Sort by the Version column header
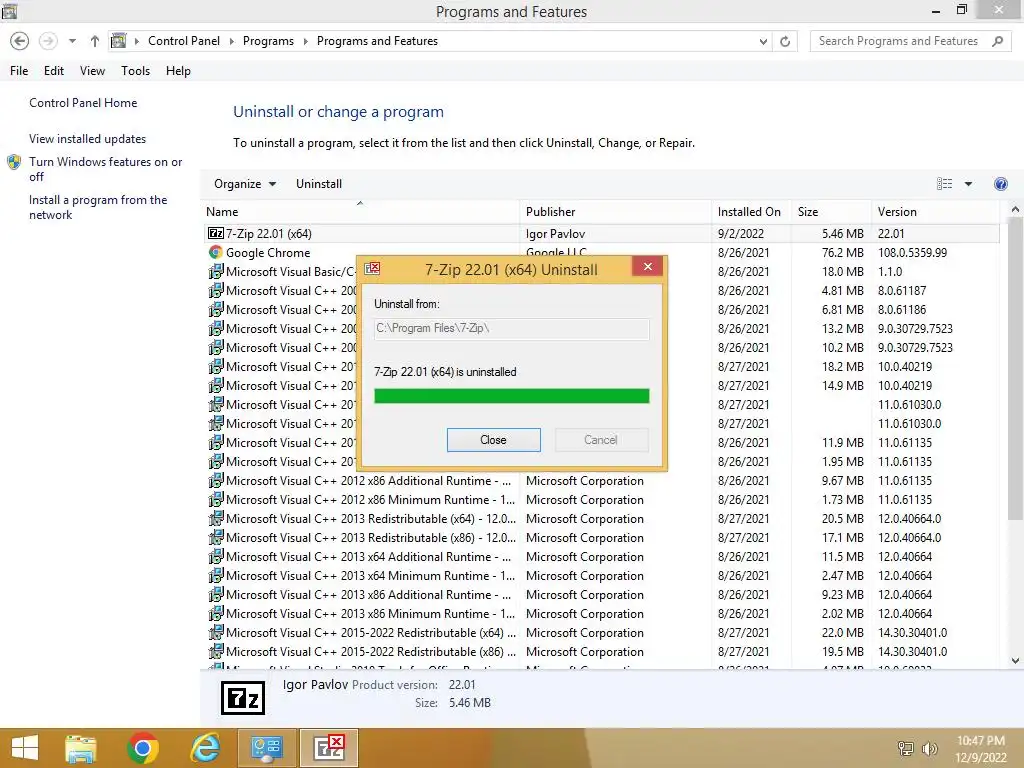The height and width of the screenshot is (768, 1024). click(x=935, y=212)
